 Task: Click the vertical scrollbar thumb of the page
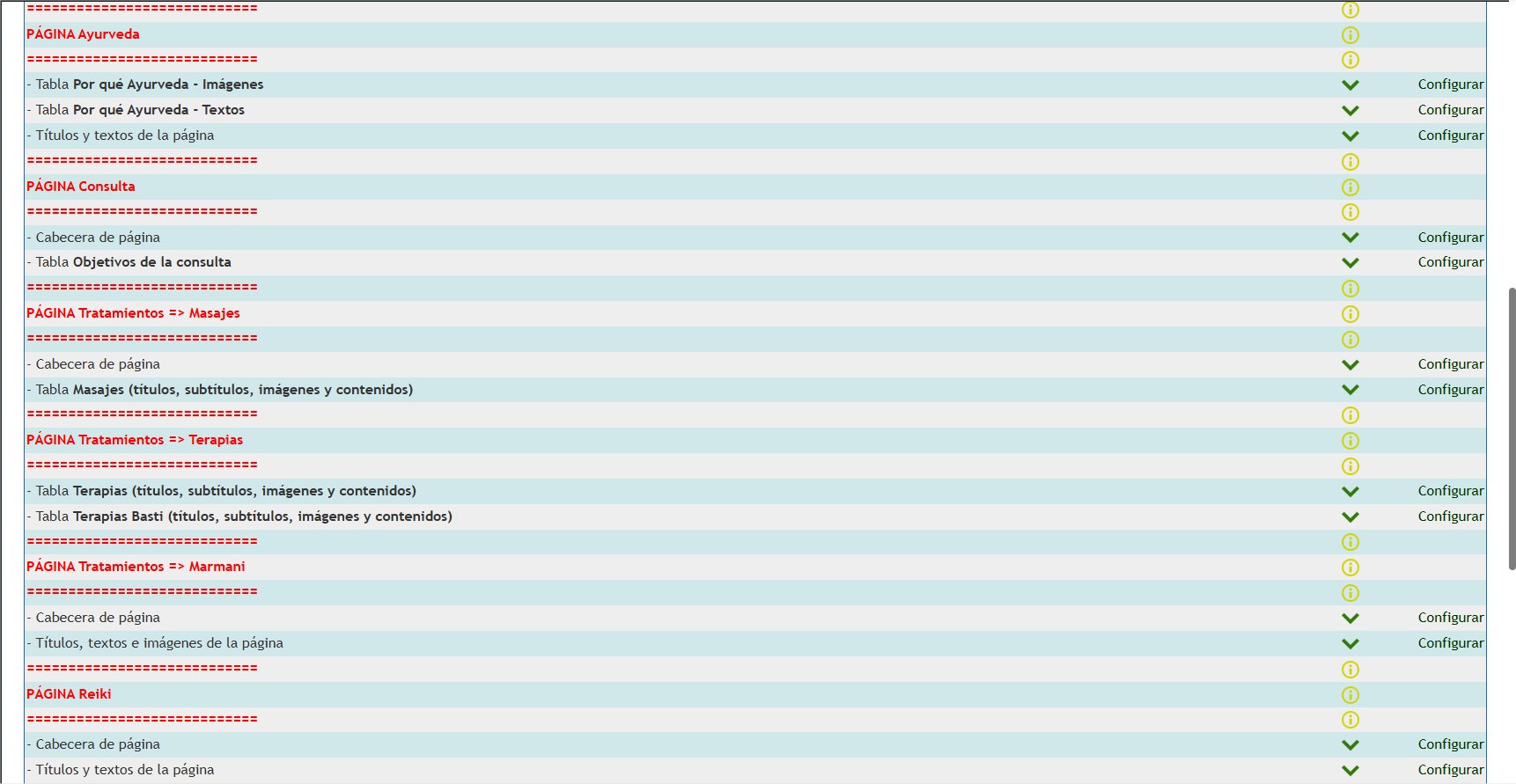click(1512, 429)
